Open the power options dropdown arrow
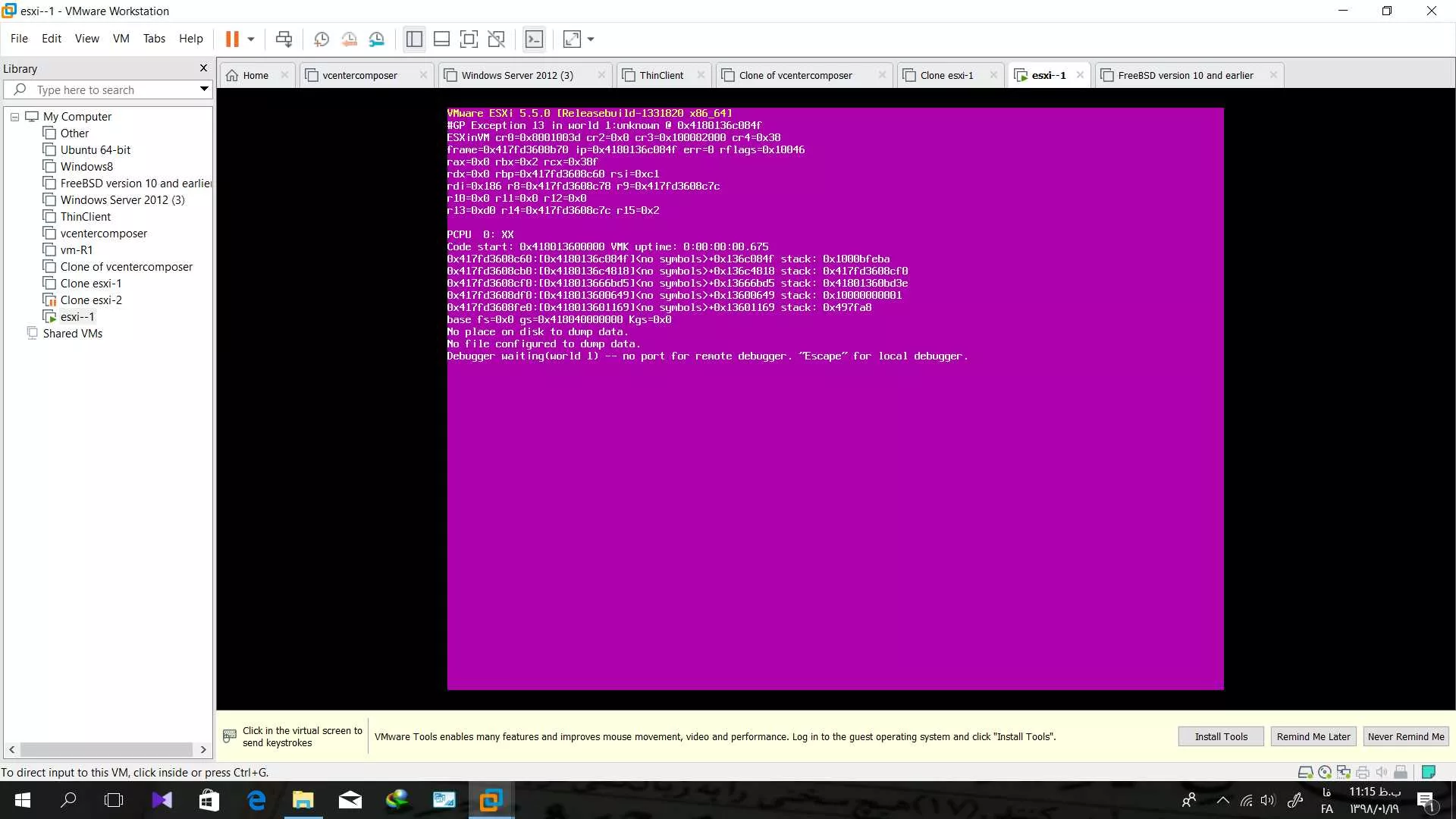1456x819 pixels. [251, 39]
